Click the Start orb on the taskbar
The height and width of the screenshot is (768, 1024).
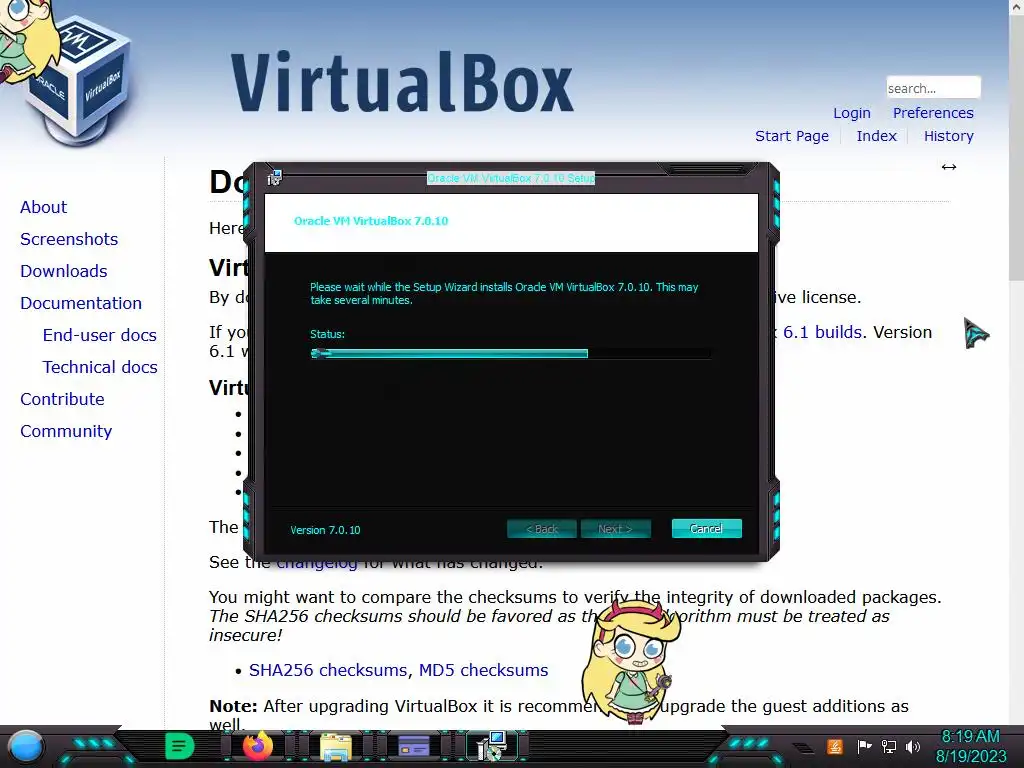[26, 747]
